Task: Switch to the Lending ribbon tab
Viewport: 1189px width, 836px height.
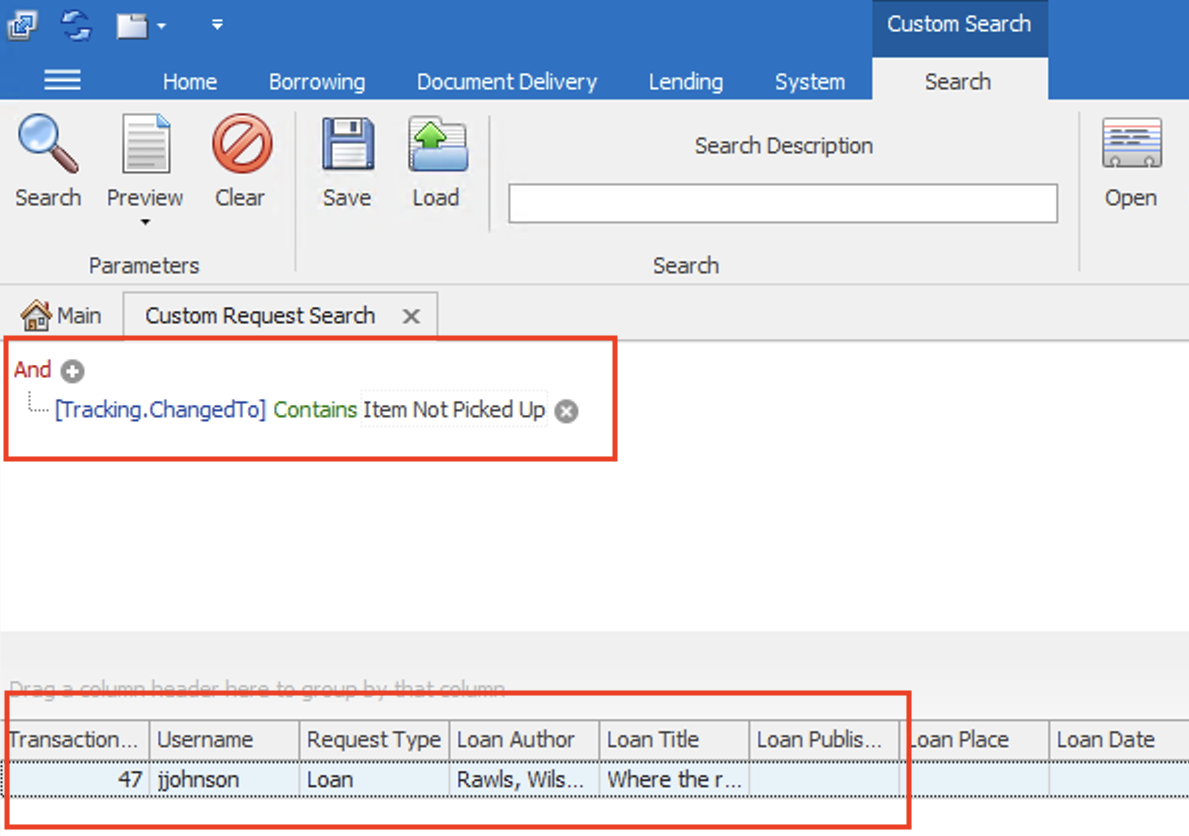Action: (x=685, y=82)
